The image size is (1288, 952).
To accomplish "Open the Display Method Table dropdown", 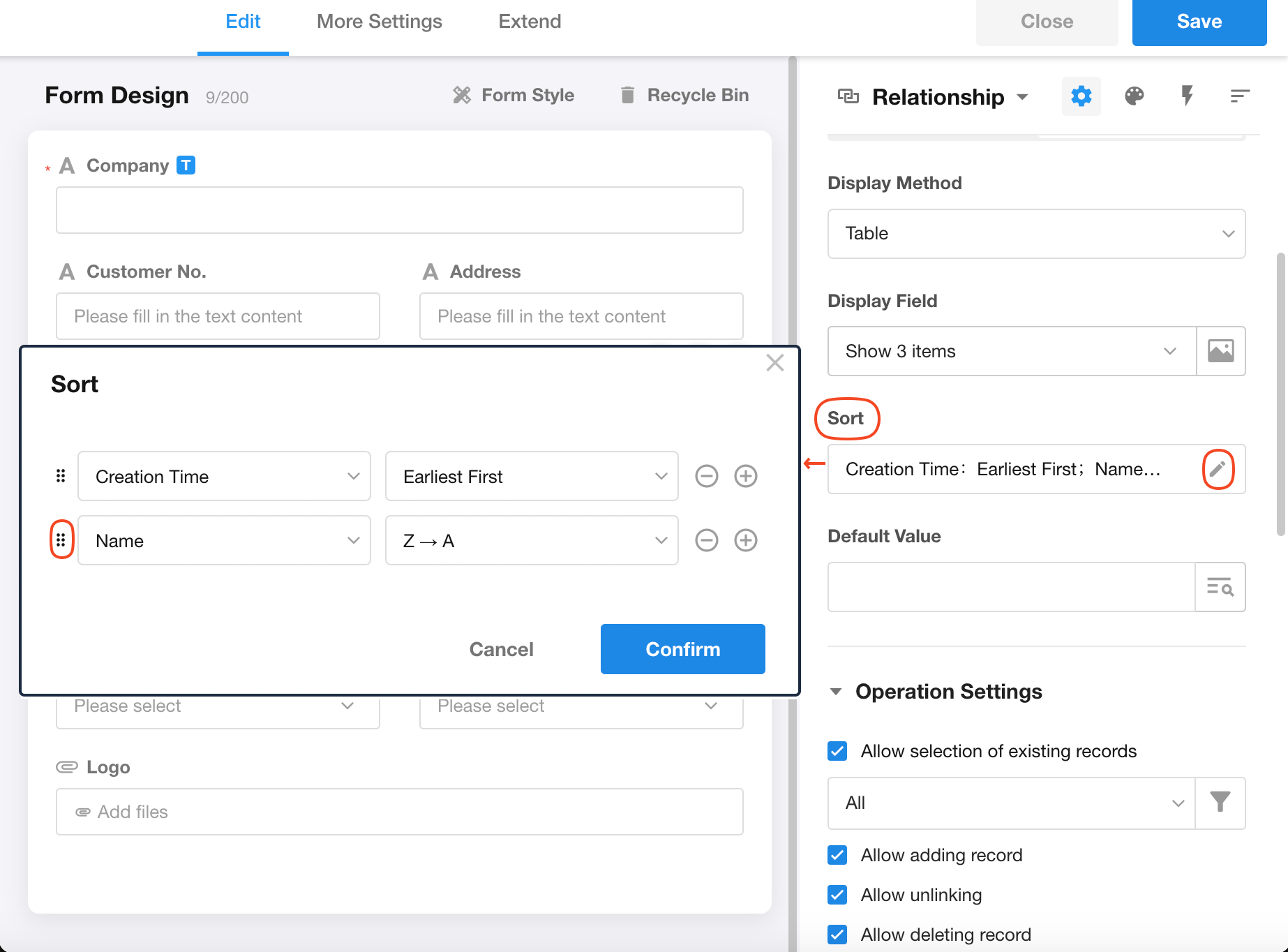I will 1036,234.
